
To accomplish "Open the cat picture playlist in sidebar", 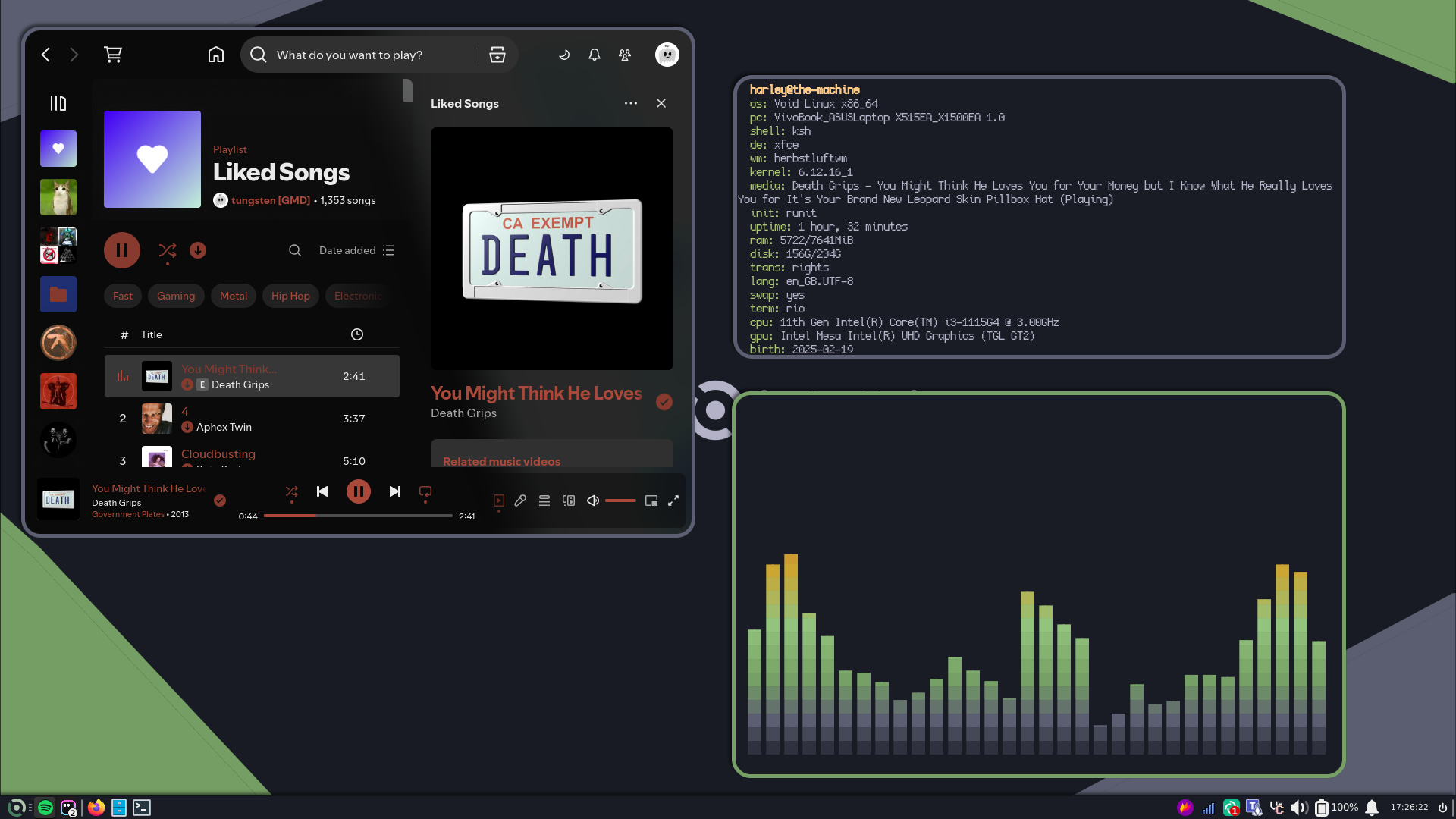I will (58, 197).
